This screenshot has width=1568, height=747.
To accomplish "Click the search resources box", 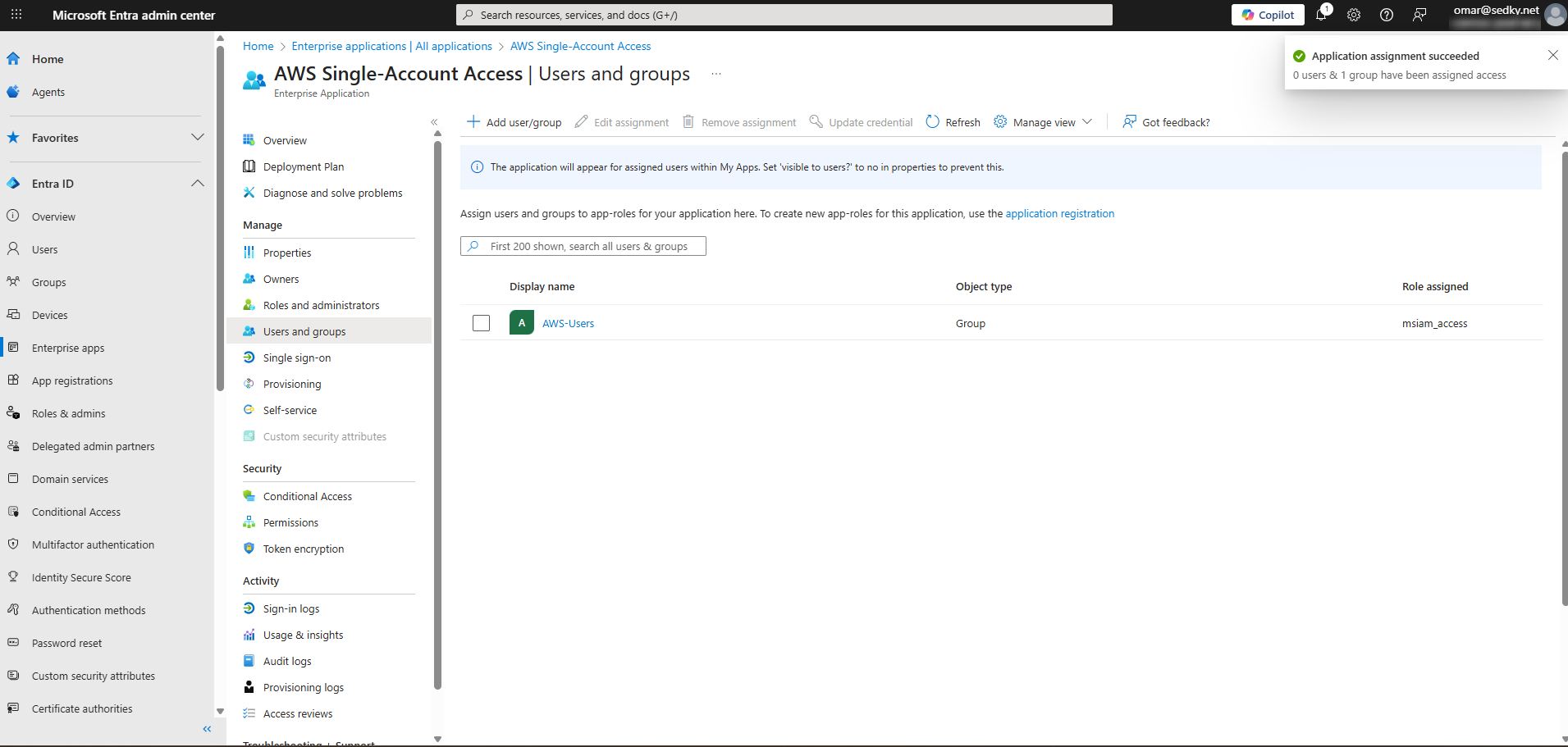I will coord(784,15).
